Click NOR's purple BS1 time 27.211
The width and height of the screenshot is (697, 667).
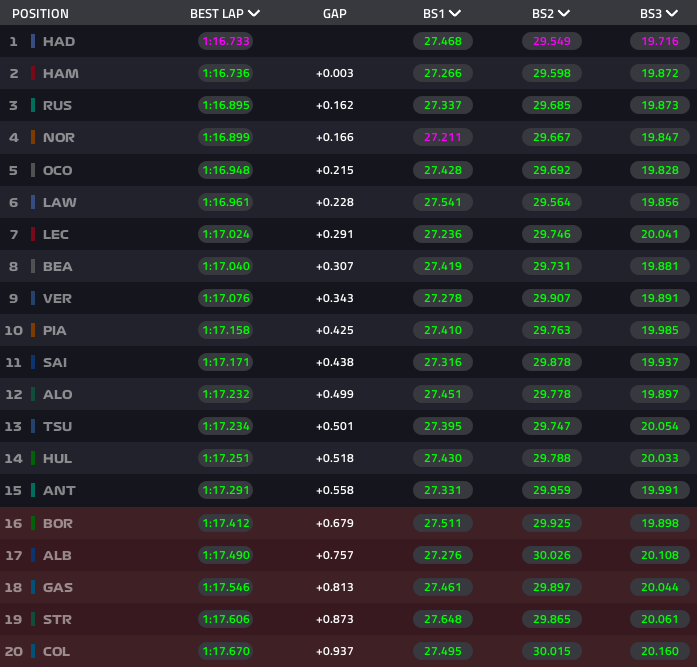(443, 137)
